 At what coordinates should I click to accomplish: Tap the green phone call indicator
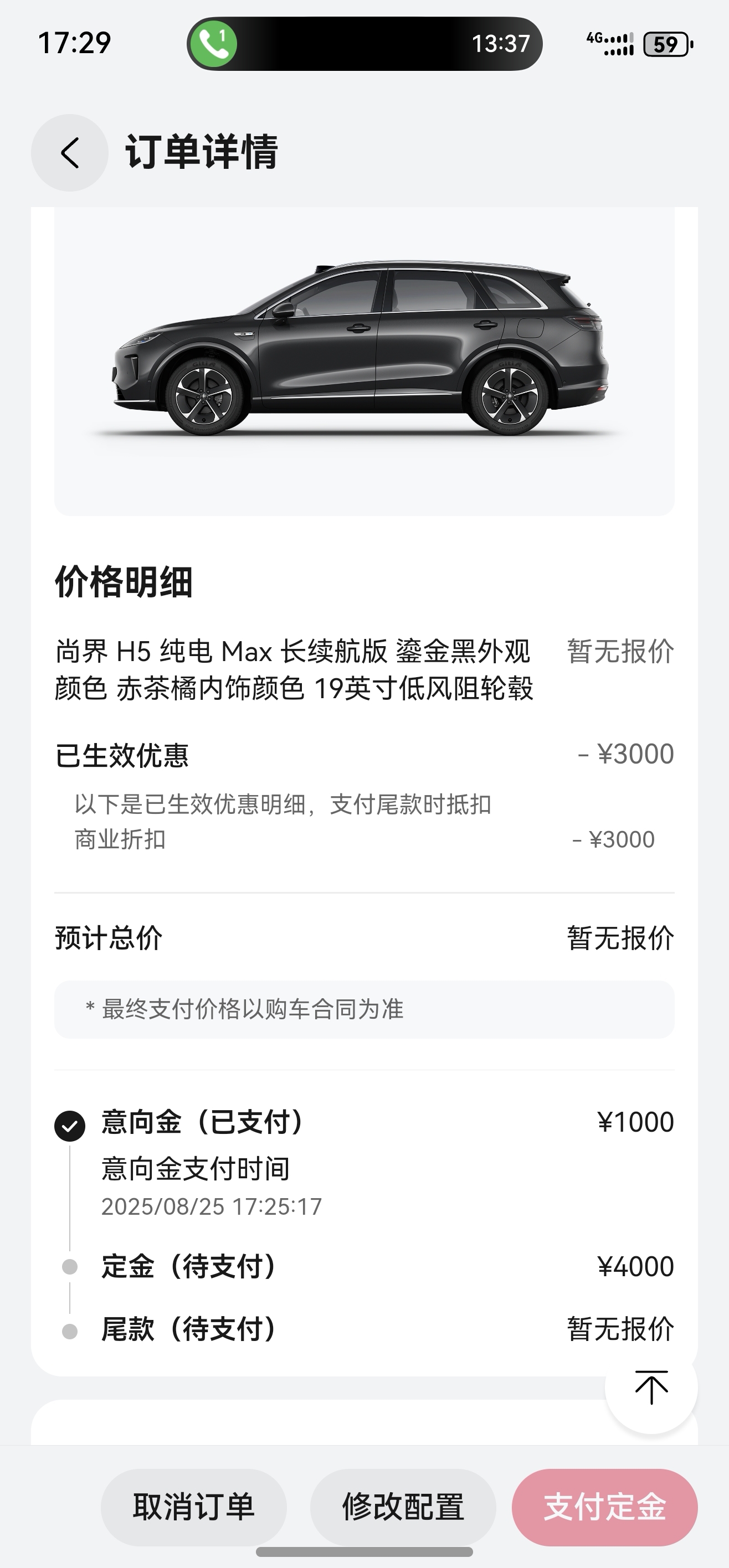tap(213, 44)
